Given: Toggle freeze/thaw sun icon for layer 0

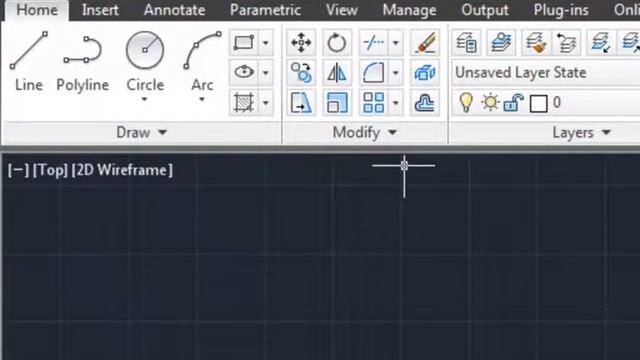Looking at the screenshot, I should pyautogui.click(x=490, y=102).
